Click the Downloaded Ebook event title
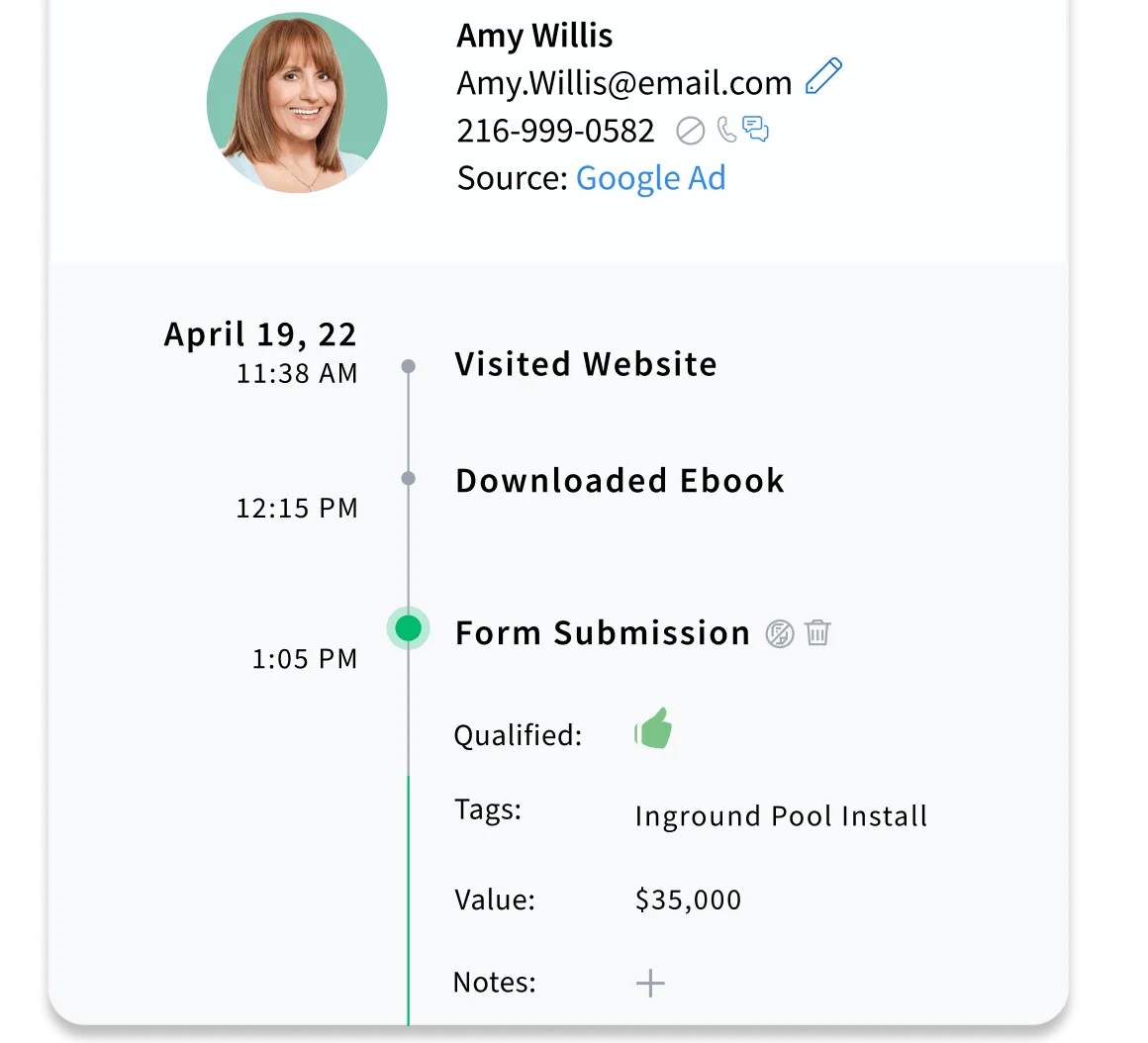Image resolution: width=1148 pixels, height=1043 pixels. coord(620,481)
